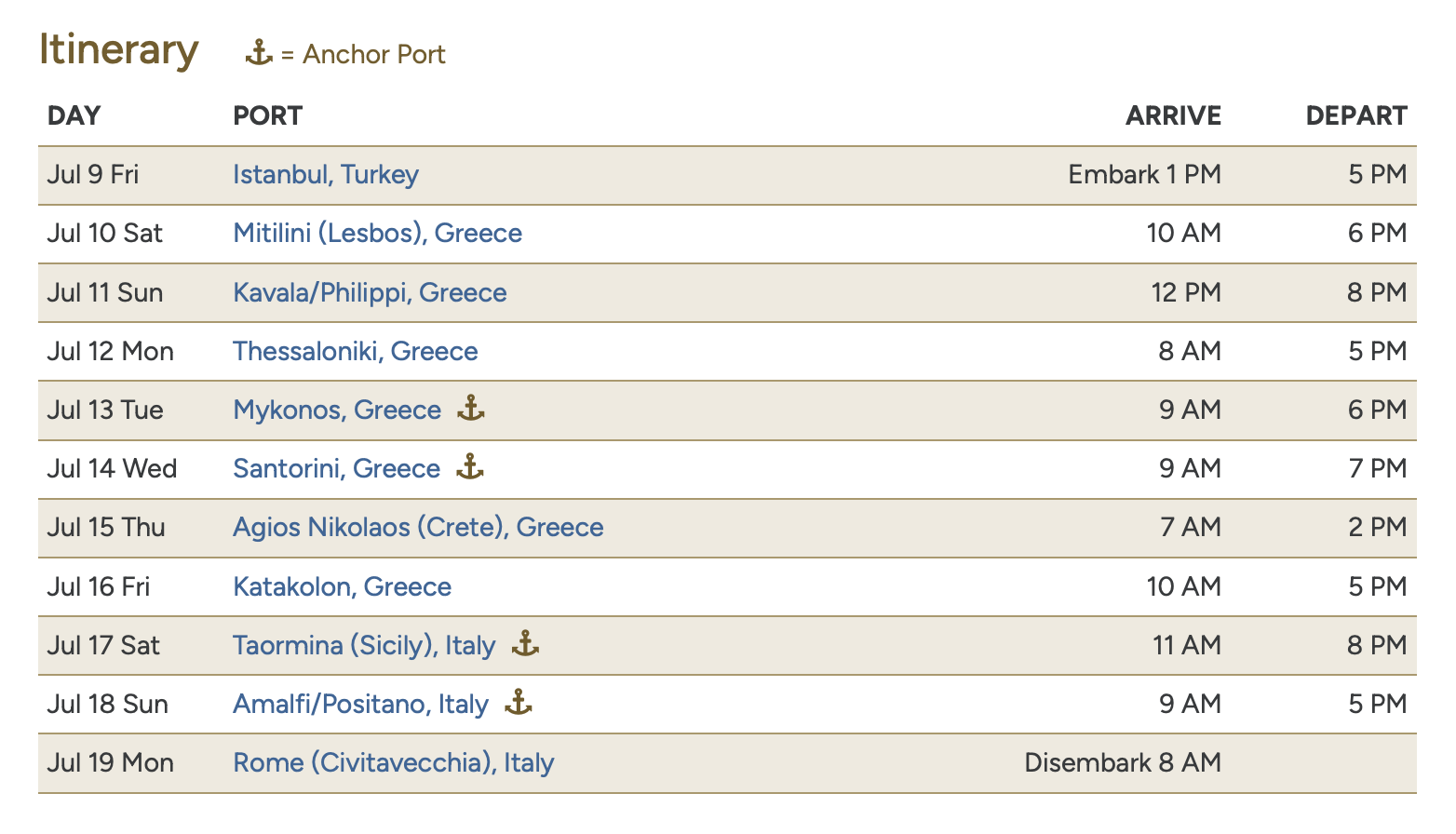Open the Rome (Civitavecchia), Italy link
1456x834 pixels.
pos(394,763)
